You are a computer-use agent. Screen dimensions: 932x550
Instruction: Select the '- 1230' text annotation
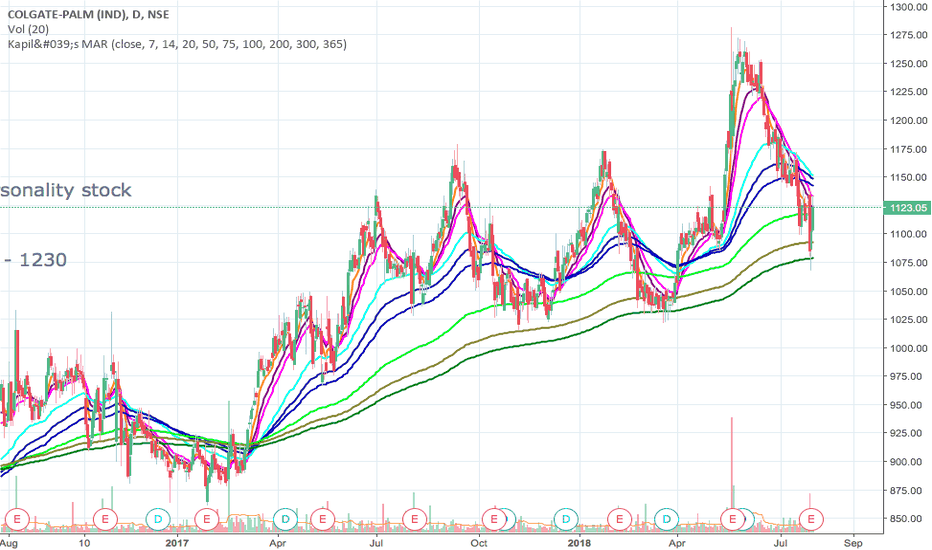click(36, 260)
